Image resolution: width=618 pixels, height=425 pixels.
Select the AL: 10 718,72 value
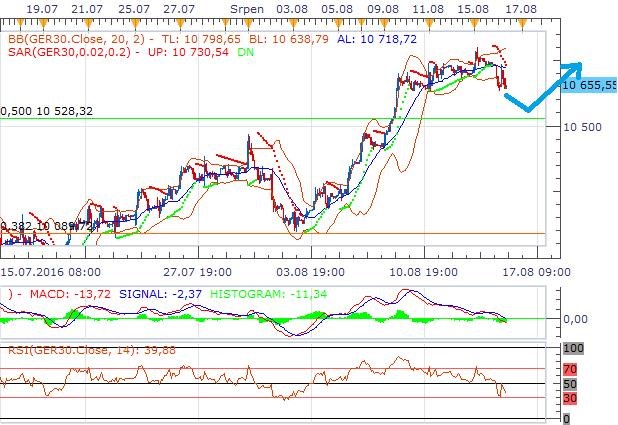(x=377, y=39)
